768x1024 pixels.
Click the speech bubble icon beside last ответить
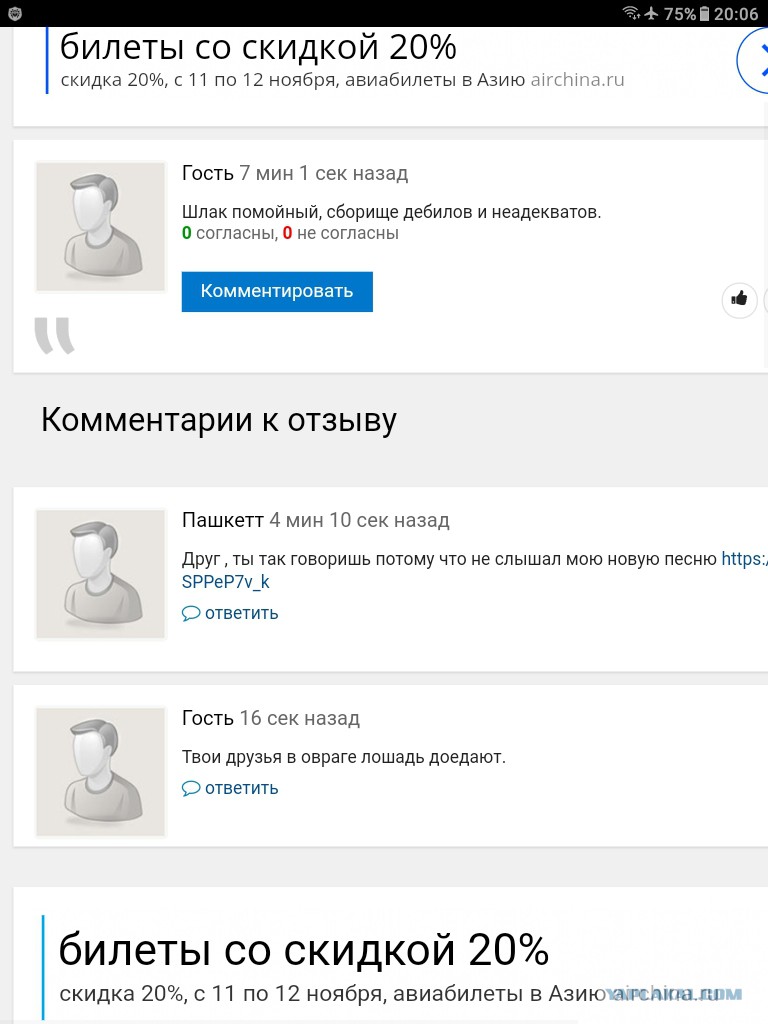click(x=191, y=788)
